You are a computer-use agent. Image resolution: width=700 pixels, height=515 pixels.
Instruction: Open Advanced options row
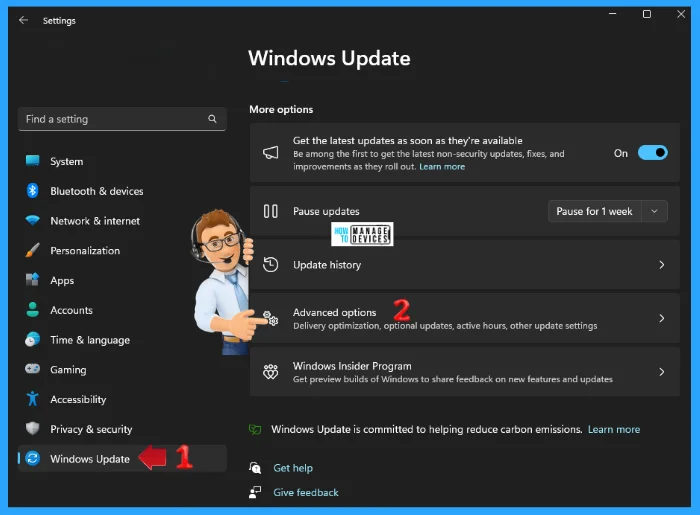[465, 318]
